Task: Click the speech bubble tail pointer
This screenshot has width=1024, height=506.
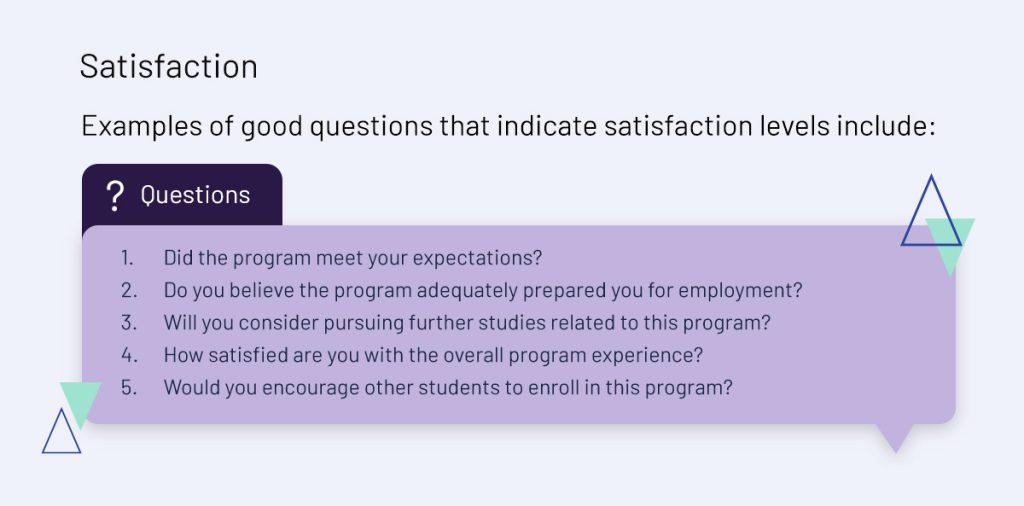Action: (895, 437)
